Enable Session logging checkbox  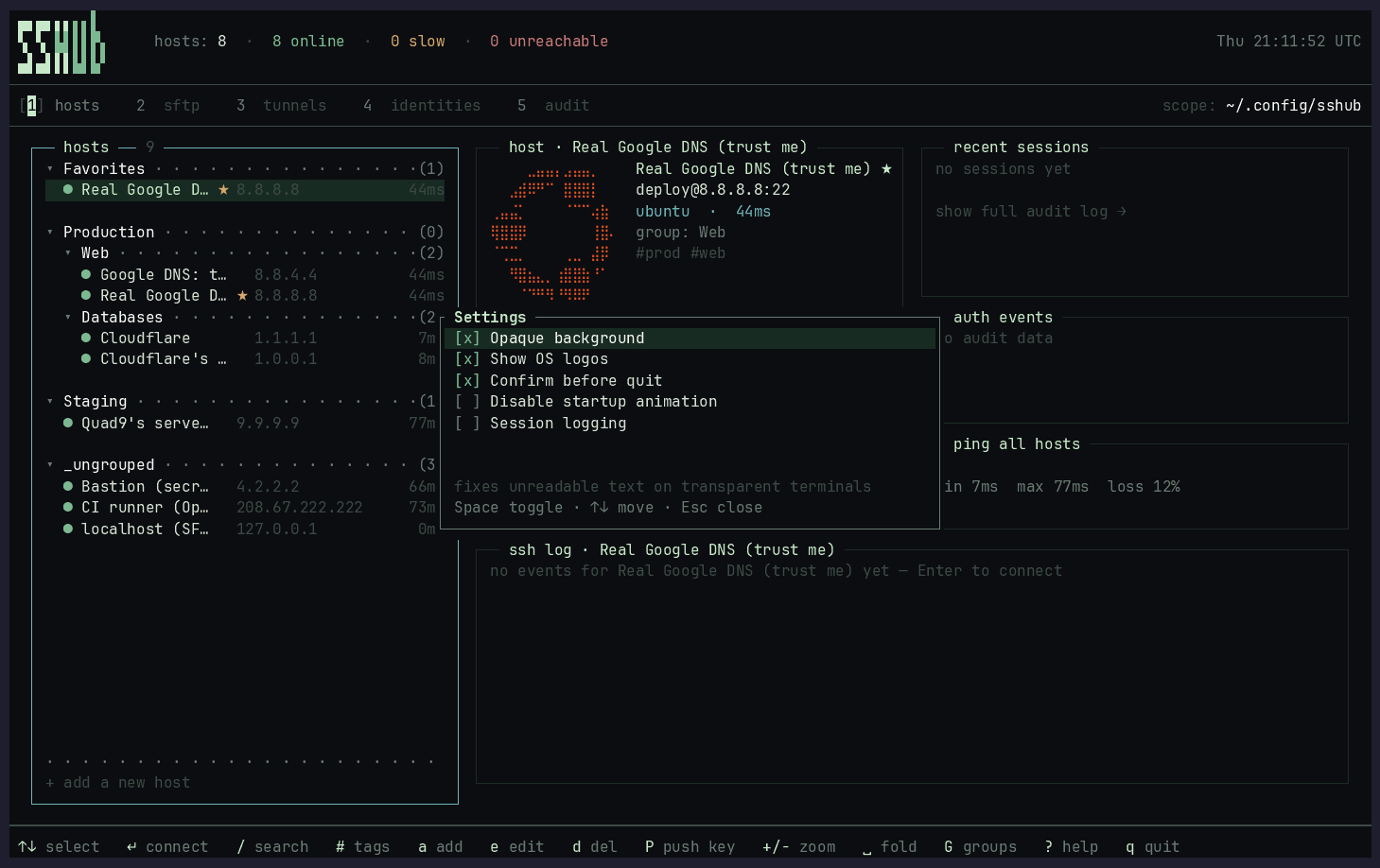tap(467, 423)
